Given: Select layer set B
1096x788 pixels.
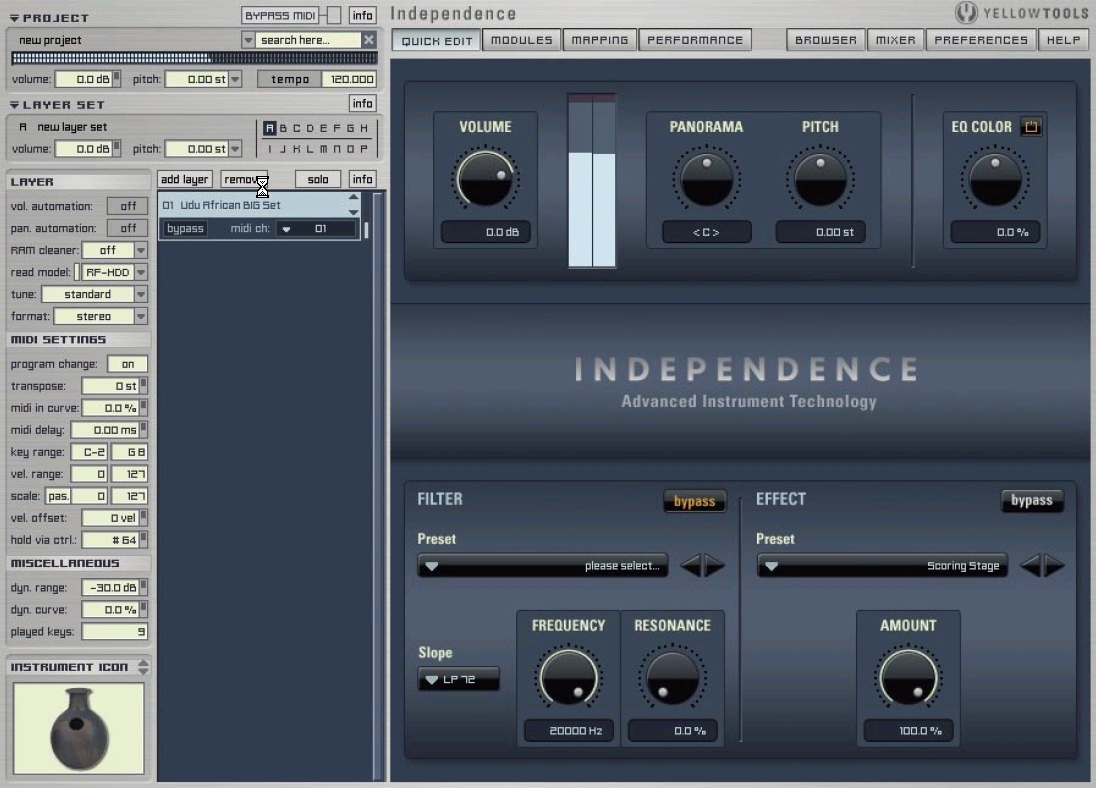Looking at the screenshot, I should [283, 128].
